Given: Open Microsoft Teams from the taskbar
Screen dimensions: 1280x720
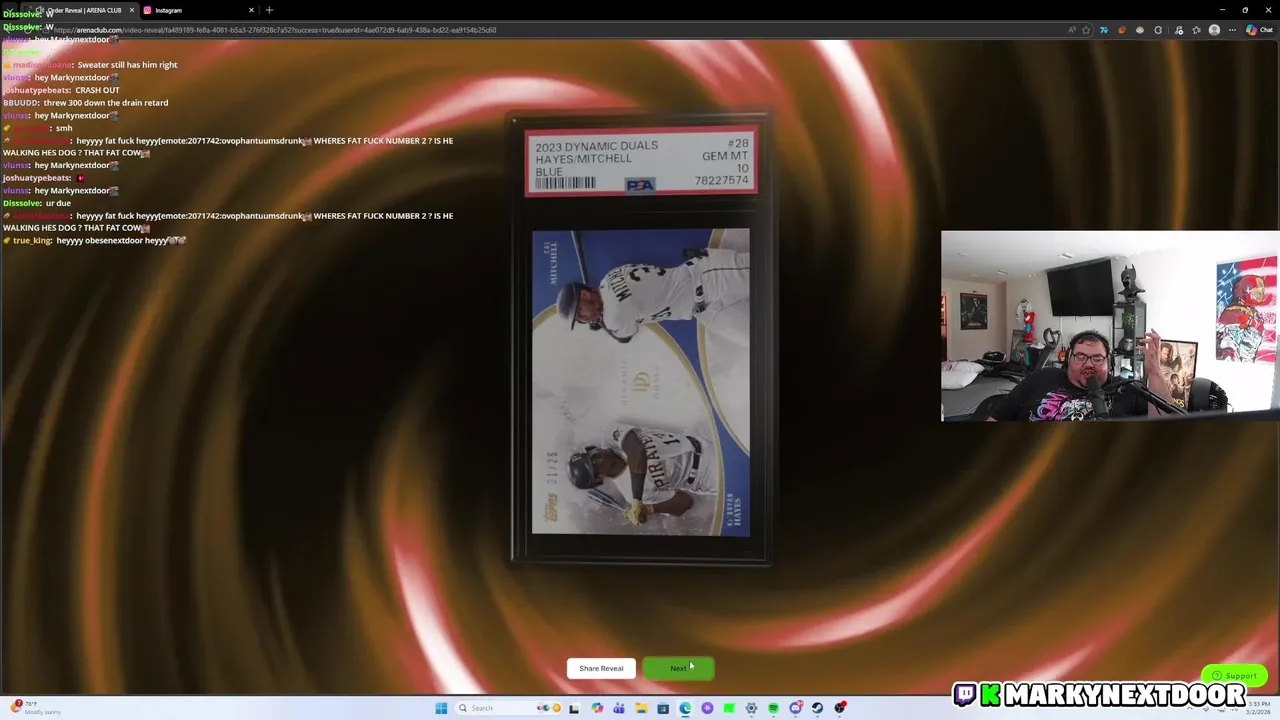Looking at the screenshot, I should 619,708.
